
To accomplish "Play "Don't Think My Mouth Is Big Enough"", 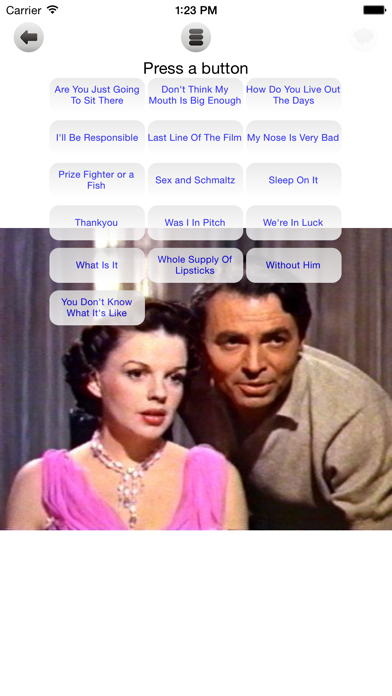I will coord(195,95).
